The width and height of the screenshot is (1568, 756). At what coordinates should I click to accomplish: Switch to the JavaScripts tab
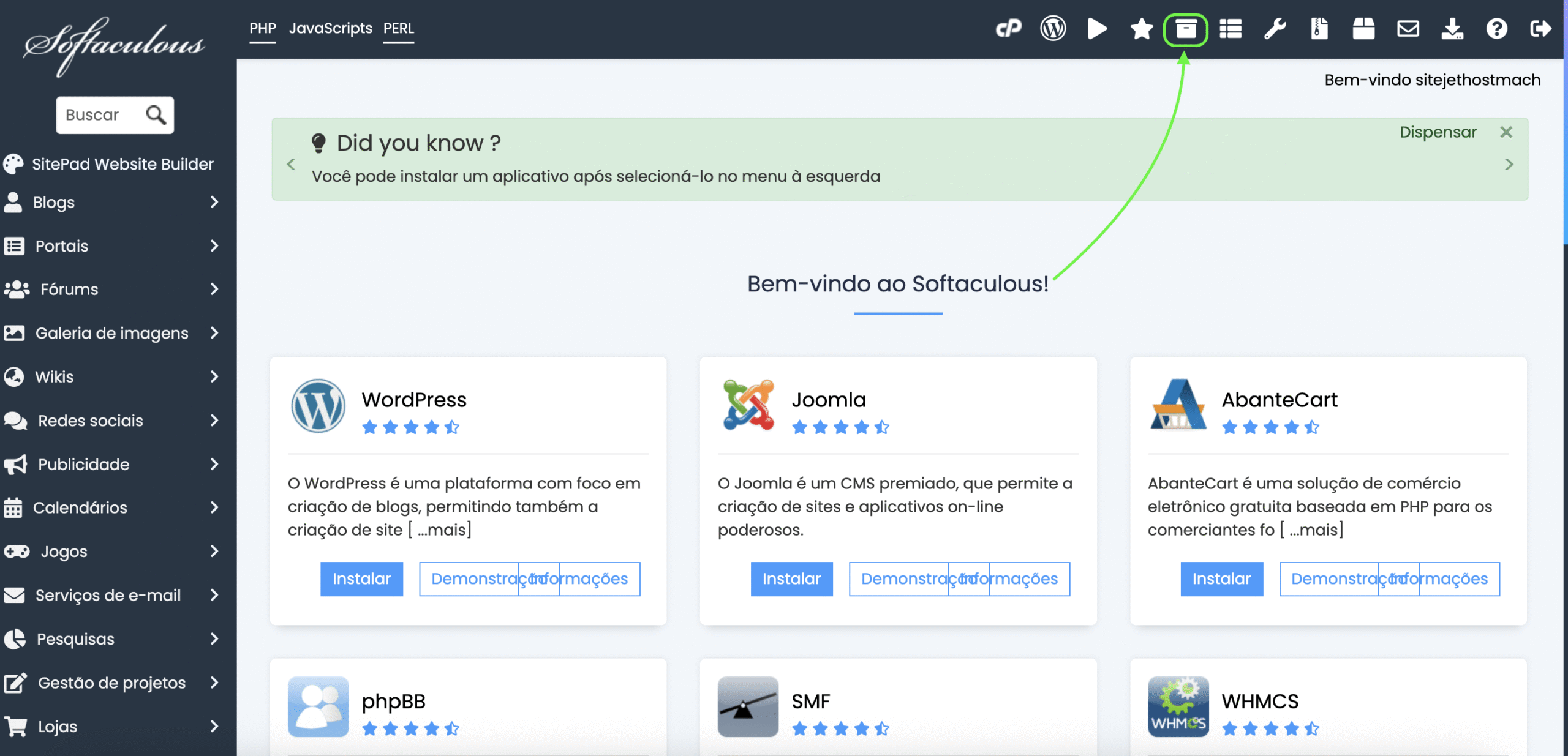pyautogui.click(x=331, y=29)
